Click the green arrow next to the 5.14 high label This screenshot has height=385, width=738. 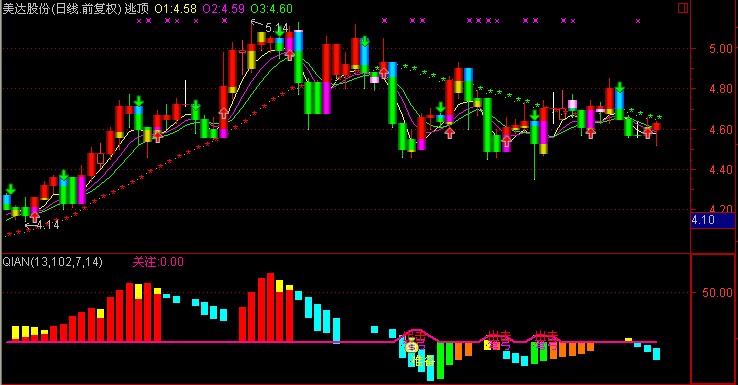tap(280, 32)
